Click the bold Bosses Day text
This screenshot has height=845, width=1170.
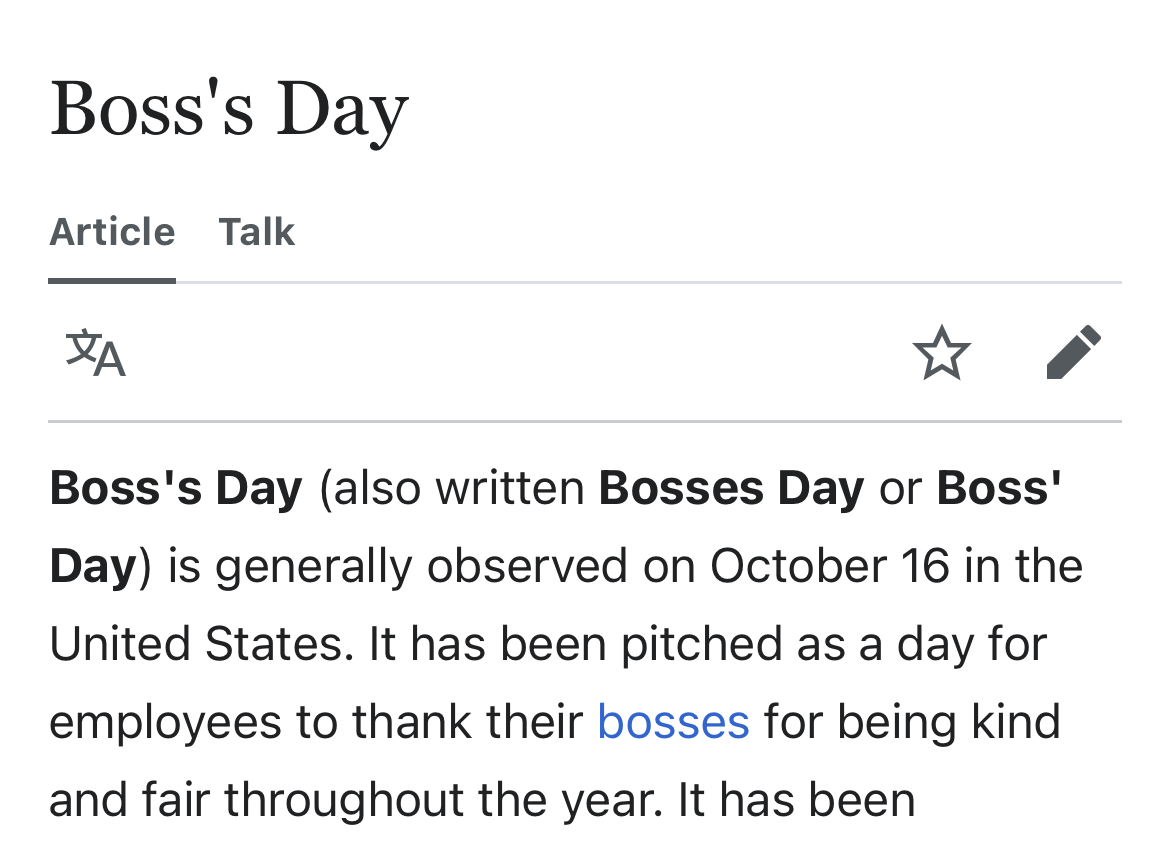731,488
